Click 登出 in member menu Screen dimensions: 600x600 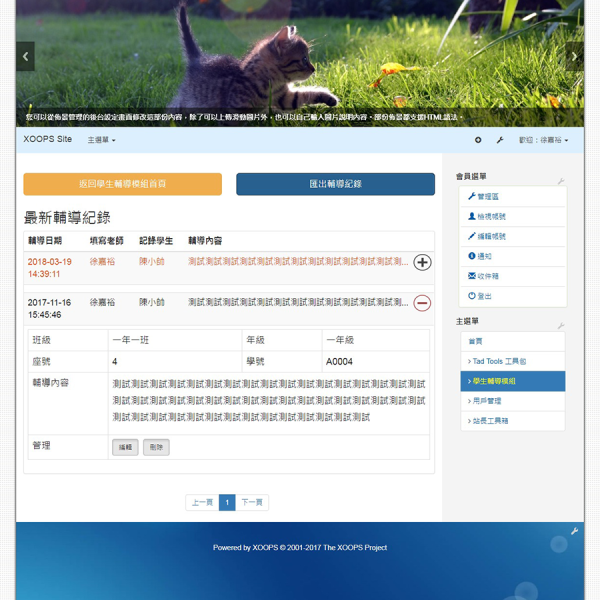pyautogui.click(x=513, y=296)
